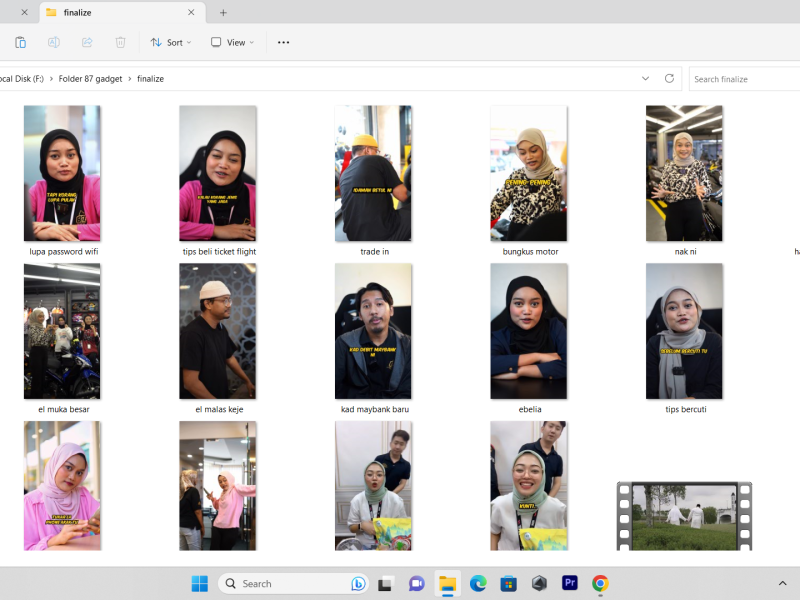The image size is (800, 600).
Task: Open Microsoft Edge from the taskbar
Action: point(478,583)
